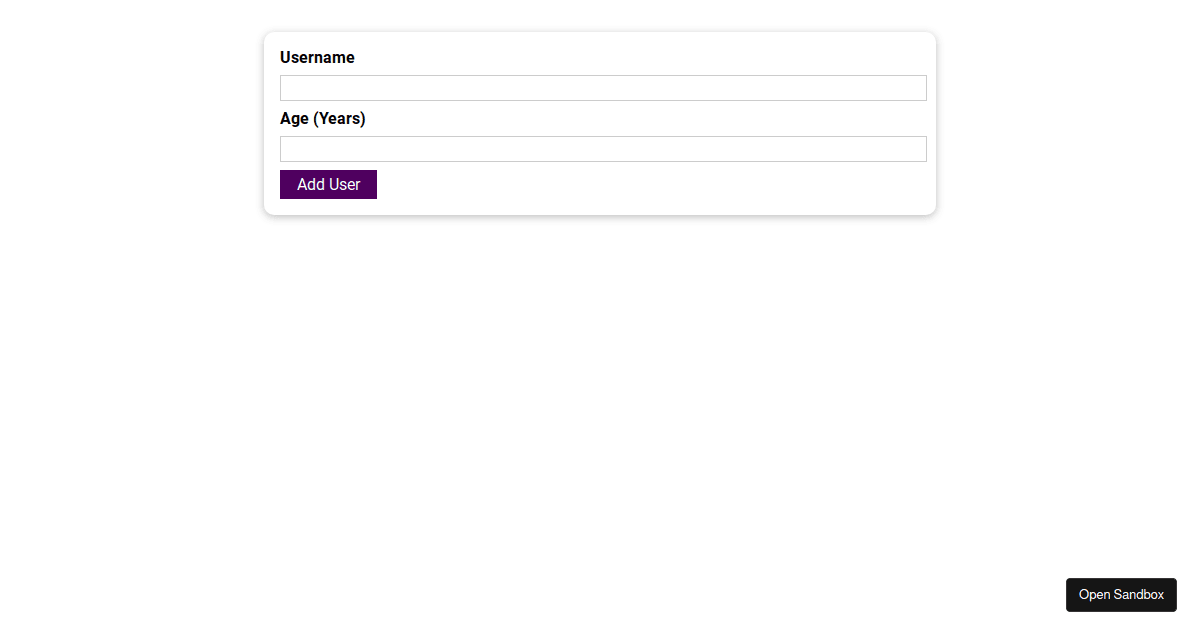The width and height of the screenshot is (1200, 630).
Task: Click into the Age (Years) input field
Action: [x=603, y=149]
